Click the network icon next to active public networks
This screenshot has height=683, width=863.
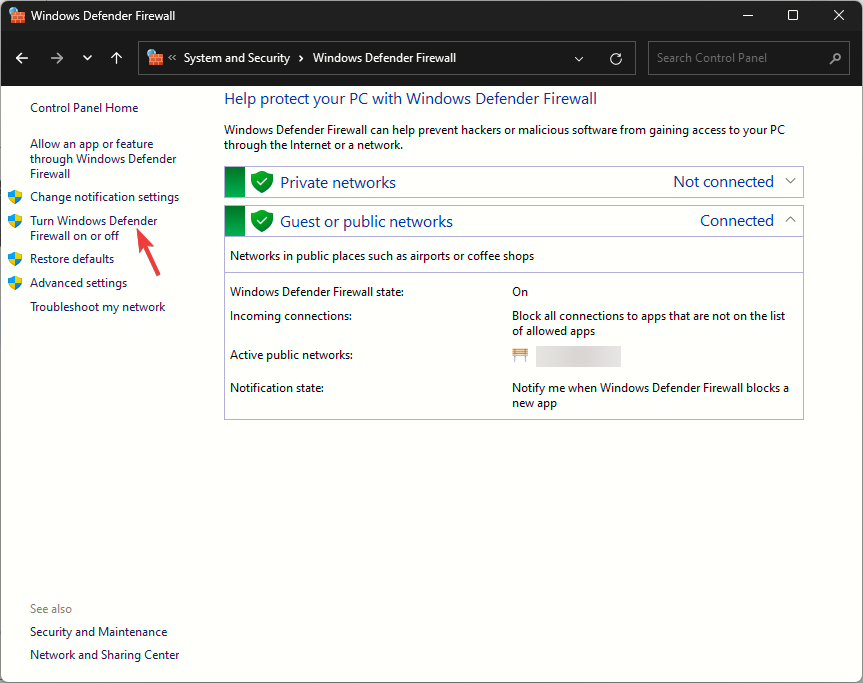(520, 355)
